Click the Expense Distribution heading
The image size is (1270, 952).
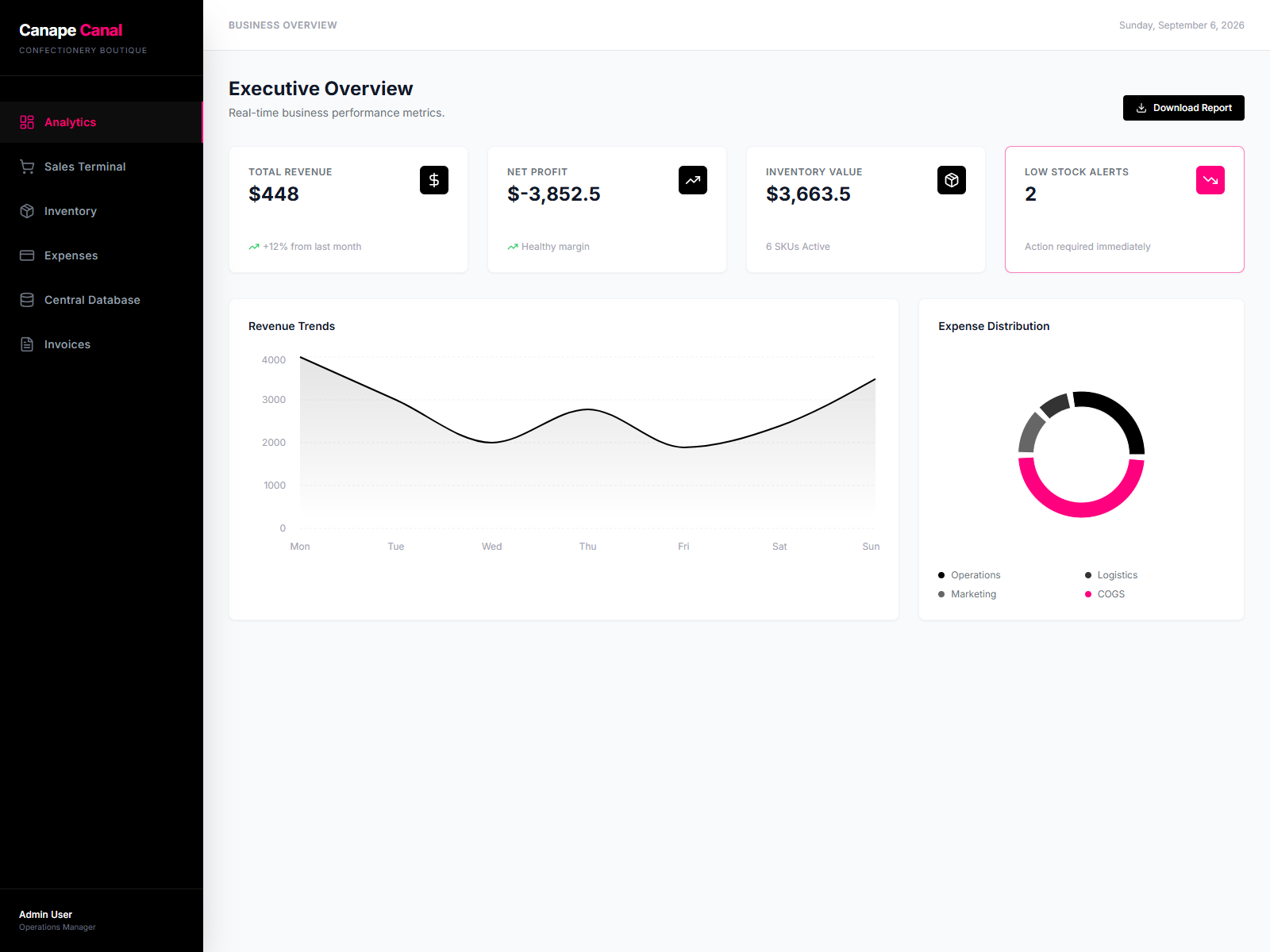tap(994, 326)
